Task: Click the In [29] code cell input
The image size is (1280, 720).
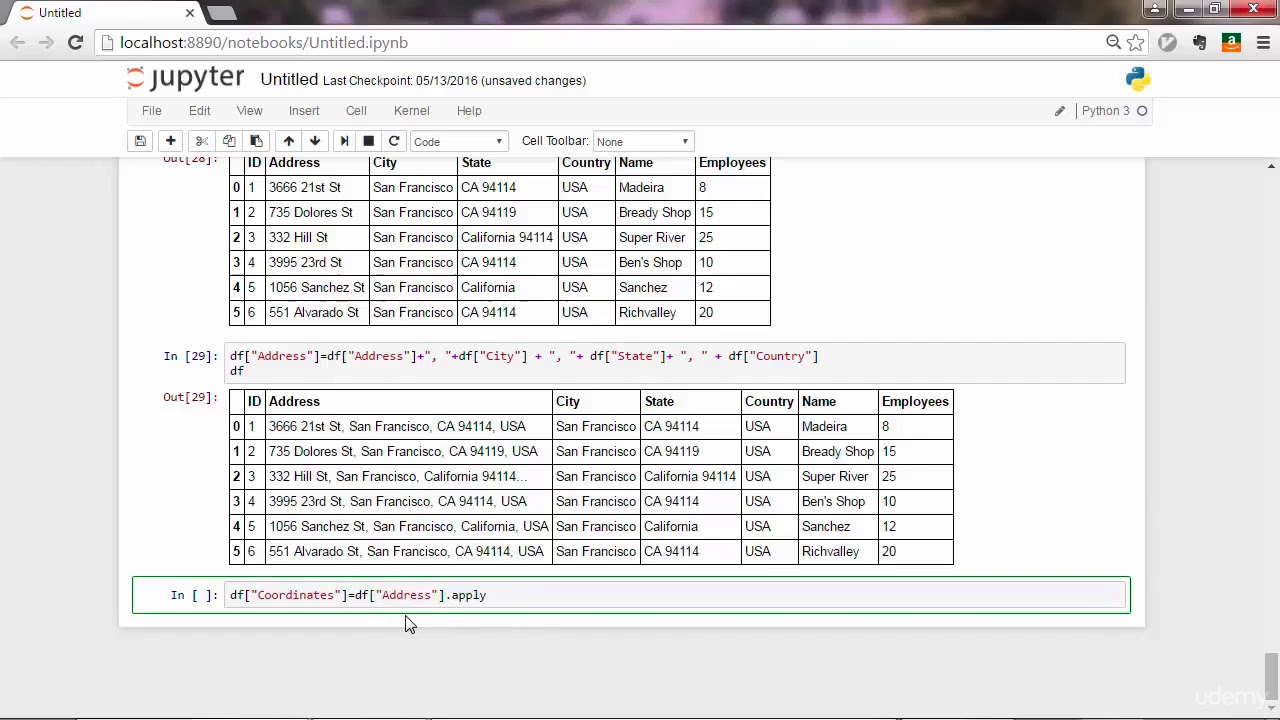Action: point(675,363)
